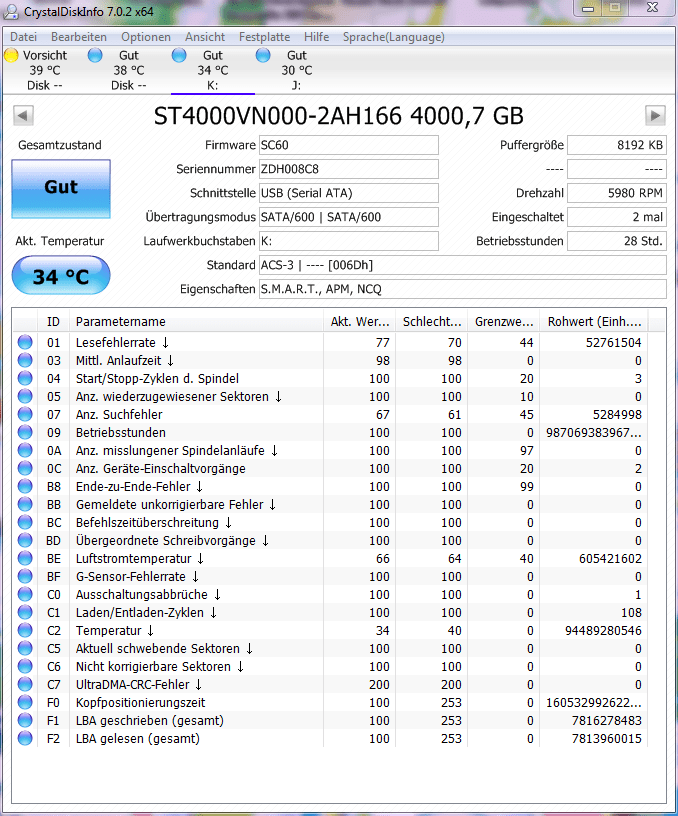Open the Sprache(Language) menu
678x816 pixels.
(393, 37)
